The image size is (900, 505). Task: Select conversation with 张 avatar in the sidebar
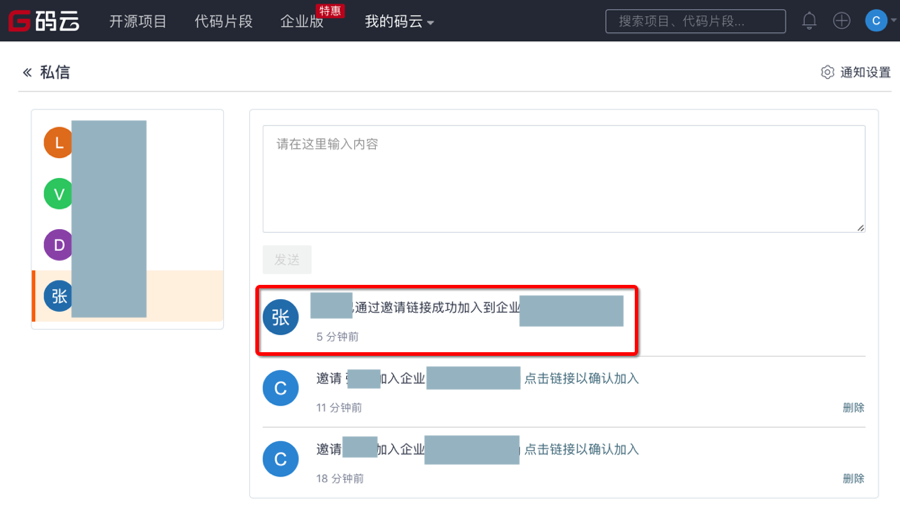(x=59, y=296)
